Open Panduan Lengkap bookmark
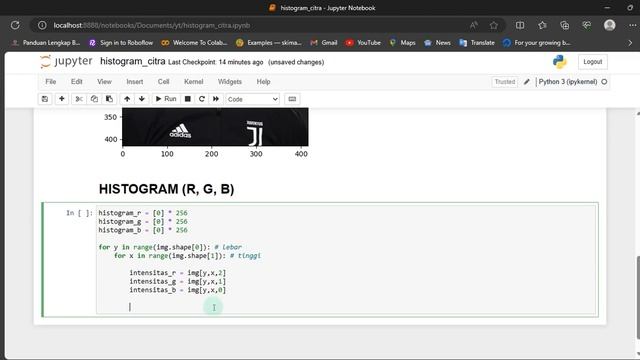The height and width of the screenshot is (360, 640). 46,42
